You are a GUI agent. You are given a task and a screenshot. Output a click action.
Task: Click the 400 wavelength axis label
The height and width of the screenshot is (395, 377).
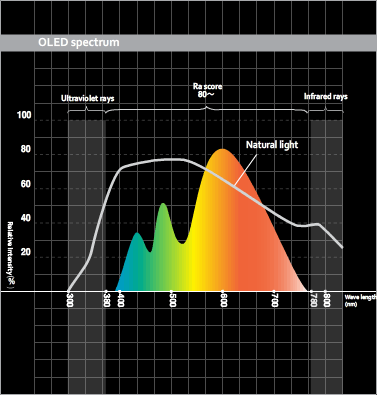[121, 300]
